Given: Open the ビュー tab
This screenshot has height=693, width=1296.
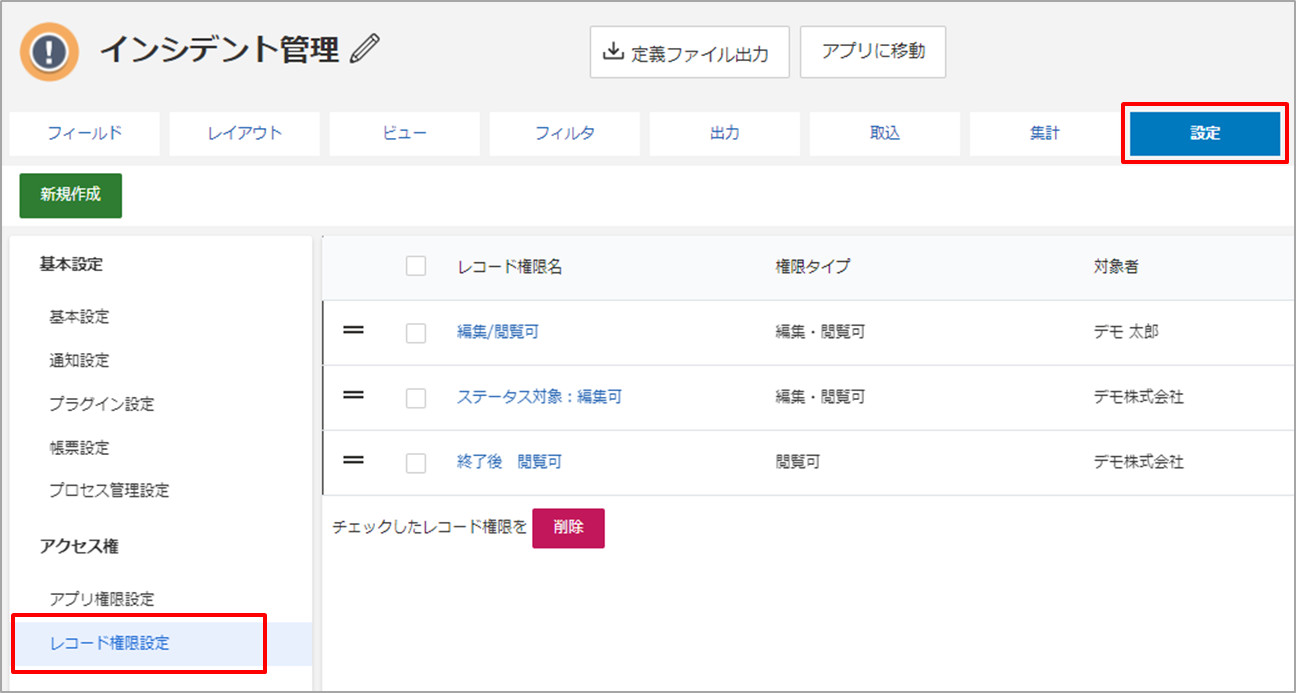Looking at the screenshot, I should [405, 133].
